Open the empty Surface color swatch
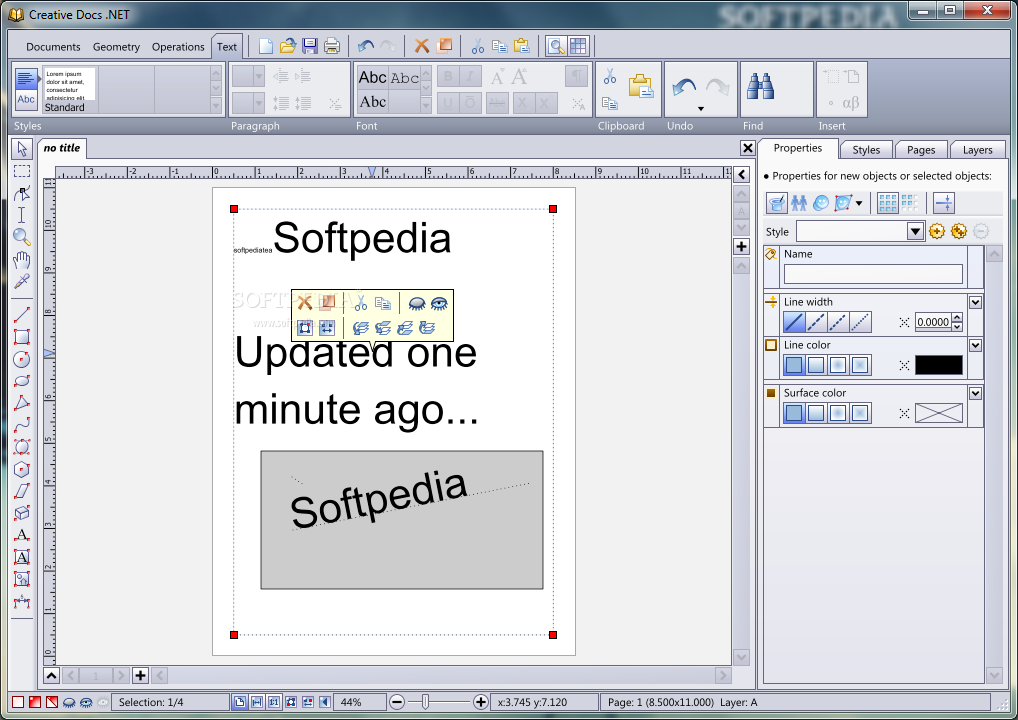 tap(938, 413)
